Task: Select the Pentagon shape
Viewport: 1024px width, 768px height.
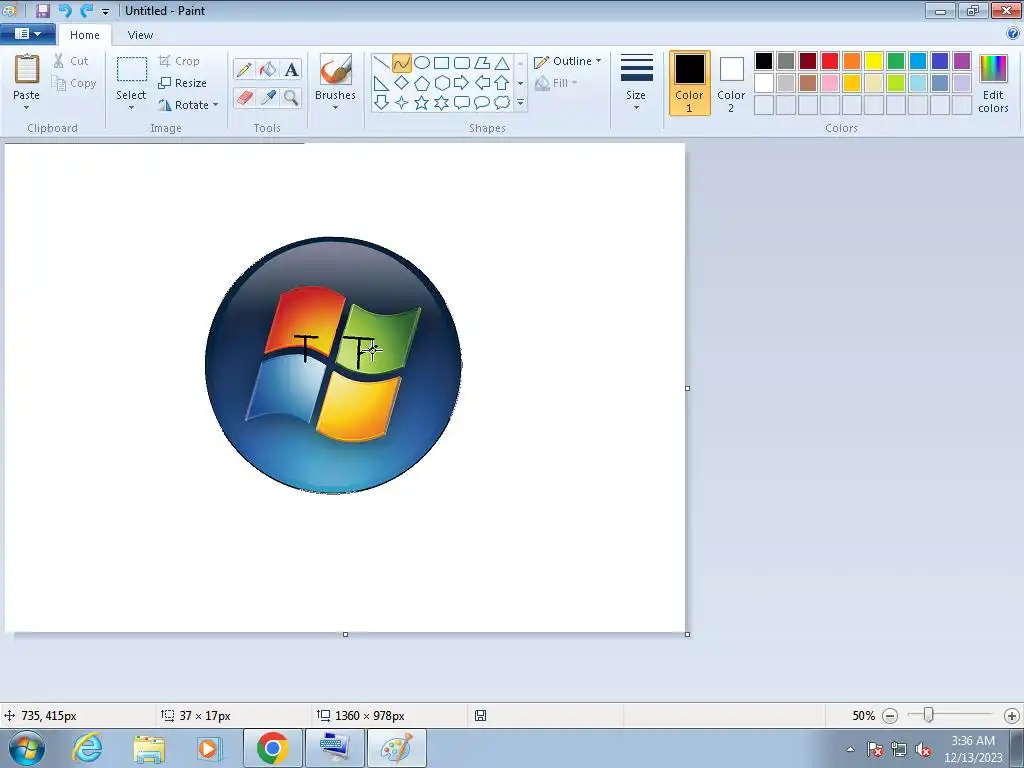Action: pyautogui.click(x=422, y=83)
